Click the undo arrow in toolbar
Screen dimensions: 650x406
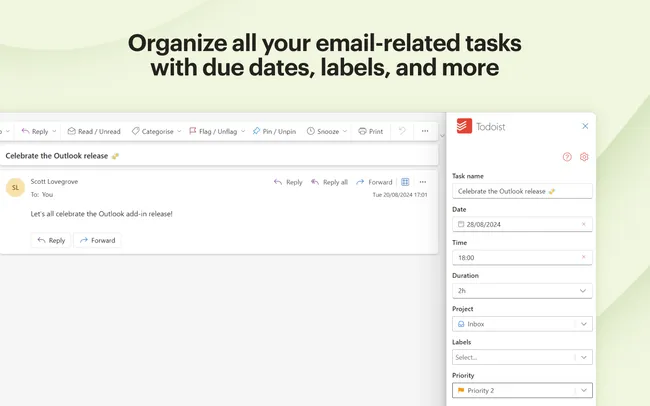(402, 131)
